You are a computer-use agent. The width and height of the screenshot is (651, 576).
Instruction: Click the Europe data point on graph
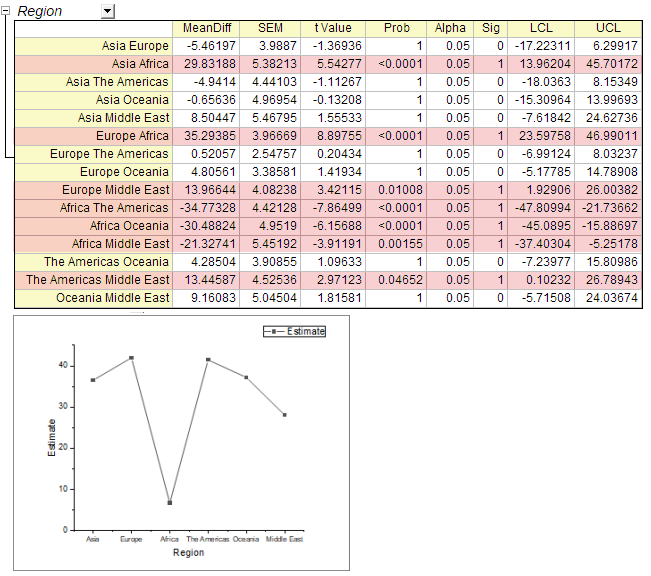pos(131,358)
